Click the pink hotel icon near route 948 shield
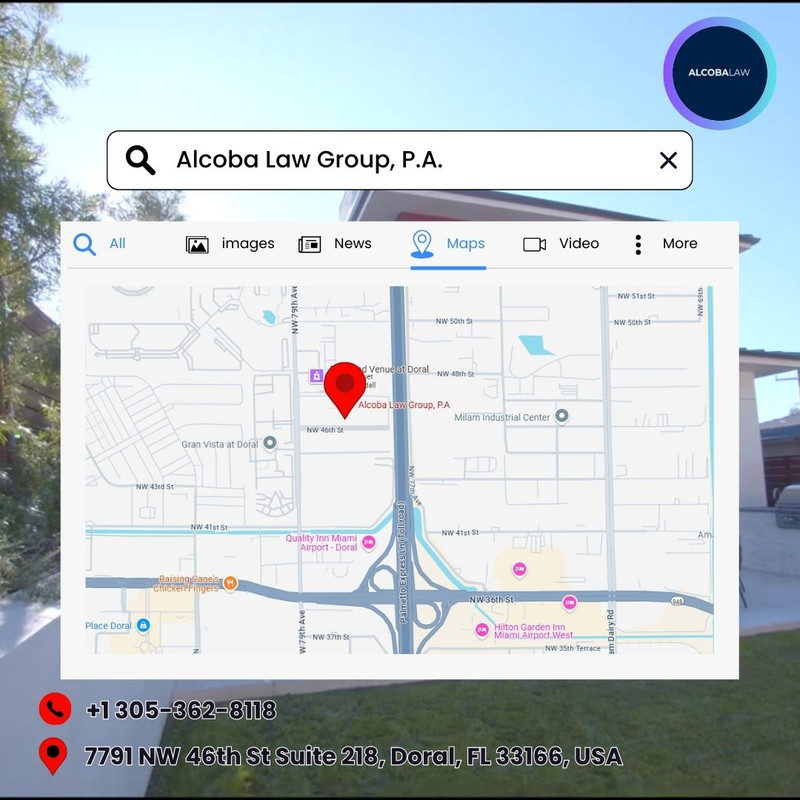The height and width of the screenshot is (800, 800). [x=569, y=603]
